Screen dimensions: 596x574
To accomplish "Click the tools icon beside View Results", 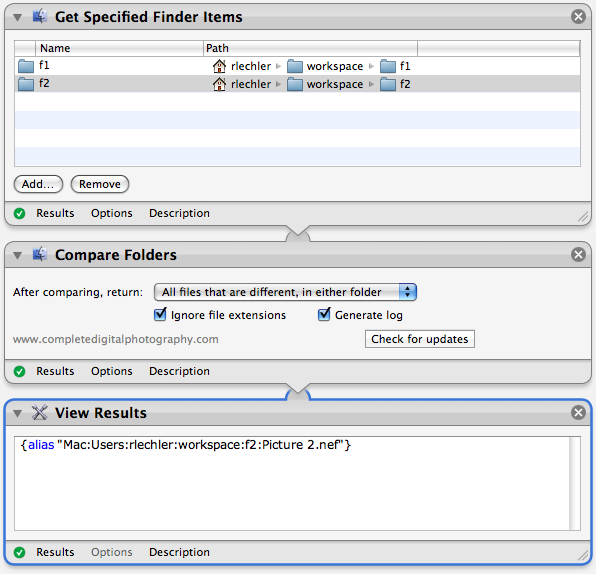I will pos(40,412).
